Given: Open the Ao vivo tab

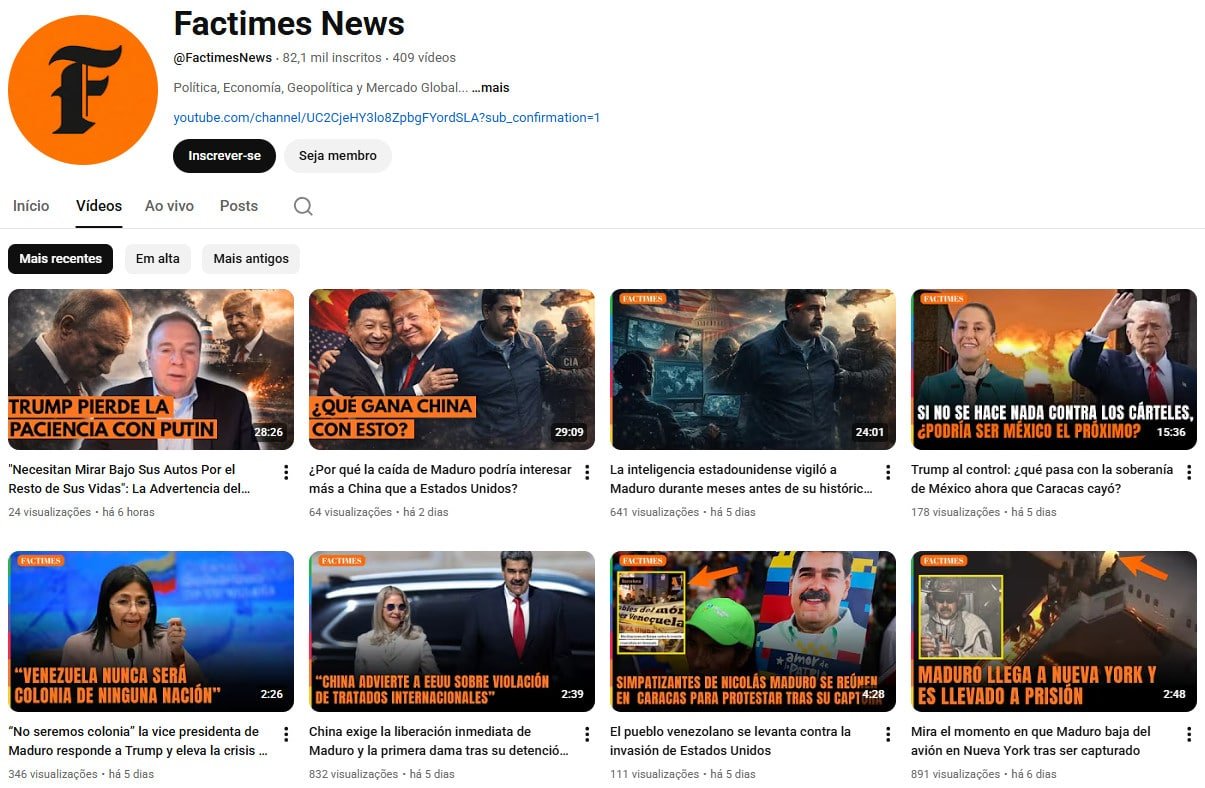Looking at the screenshot, I should tap(168, 205).
